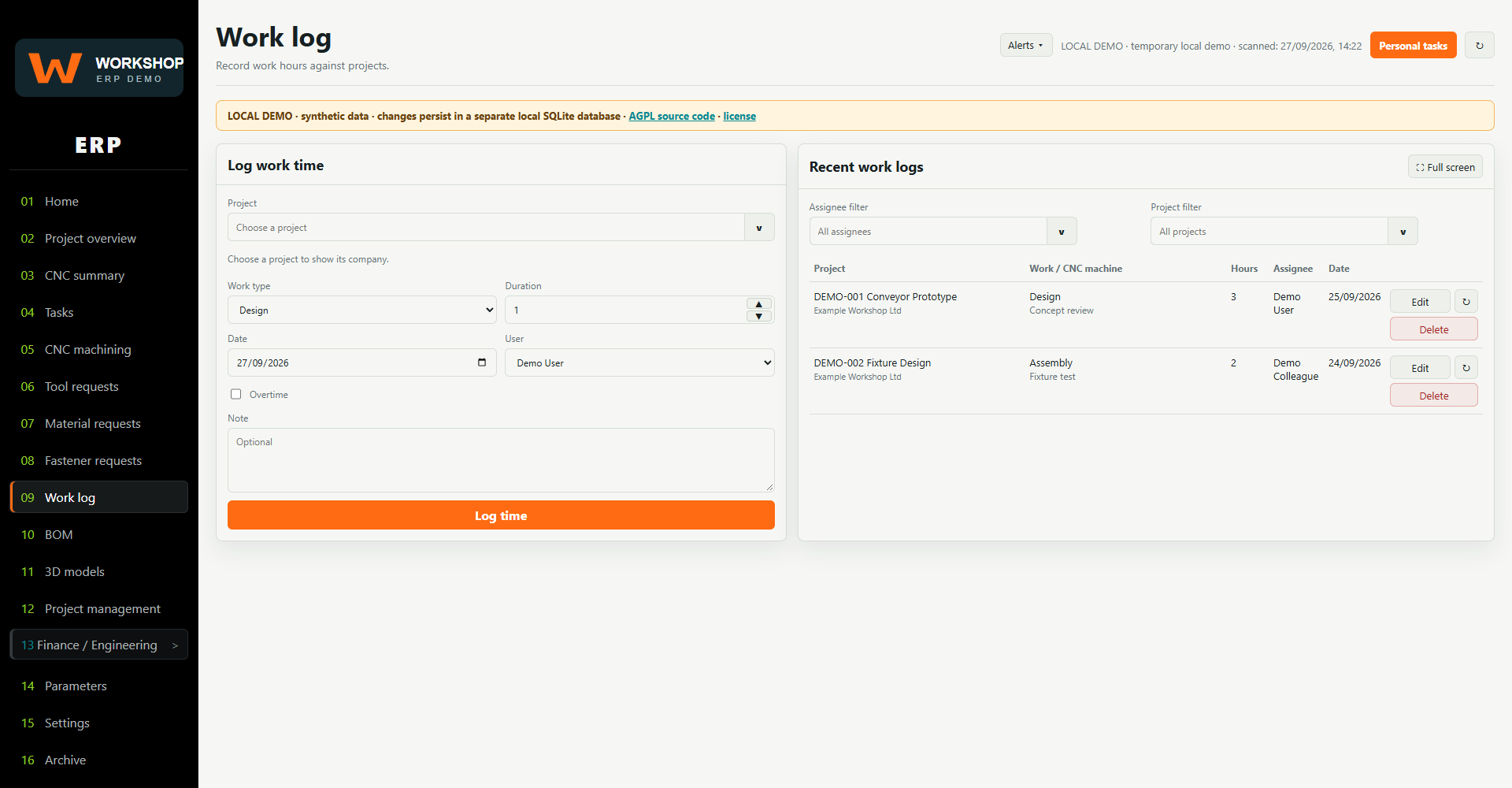Image resolution: width=1512 pixels, height=788 pixels.
Task: Click into the Note text area
Action: pos(501,460)
